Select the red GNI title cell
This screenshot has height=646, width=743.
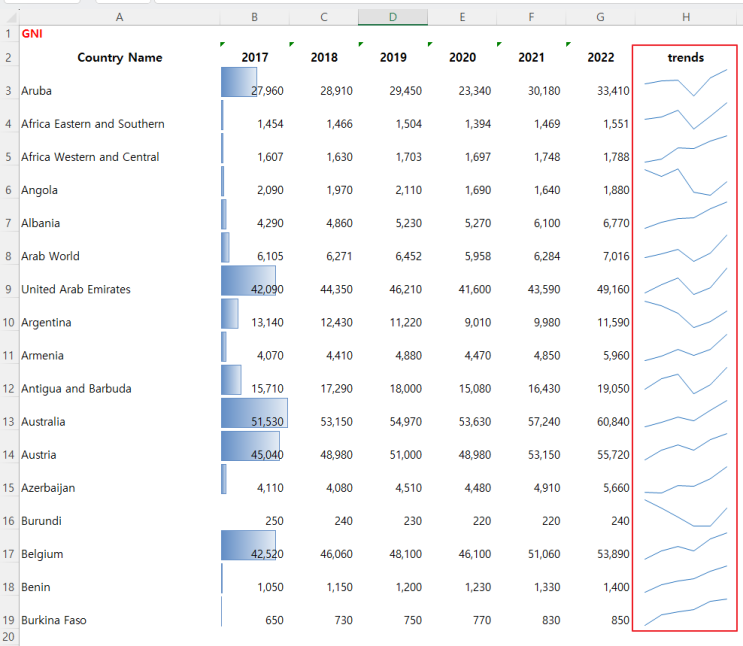(32, 34)
